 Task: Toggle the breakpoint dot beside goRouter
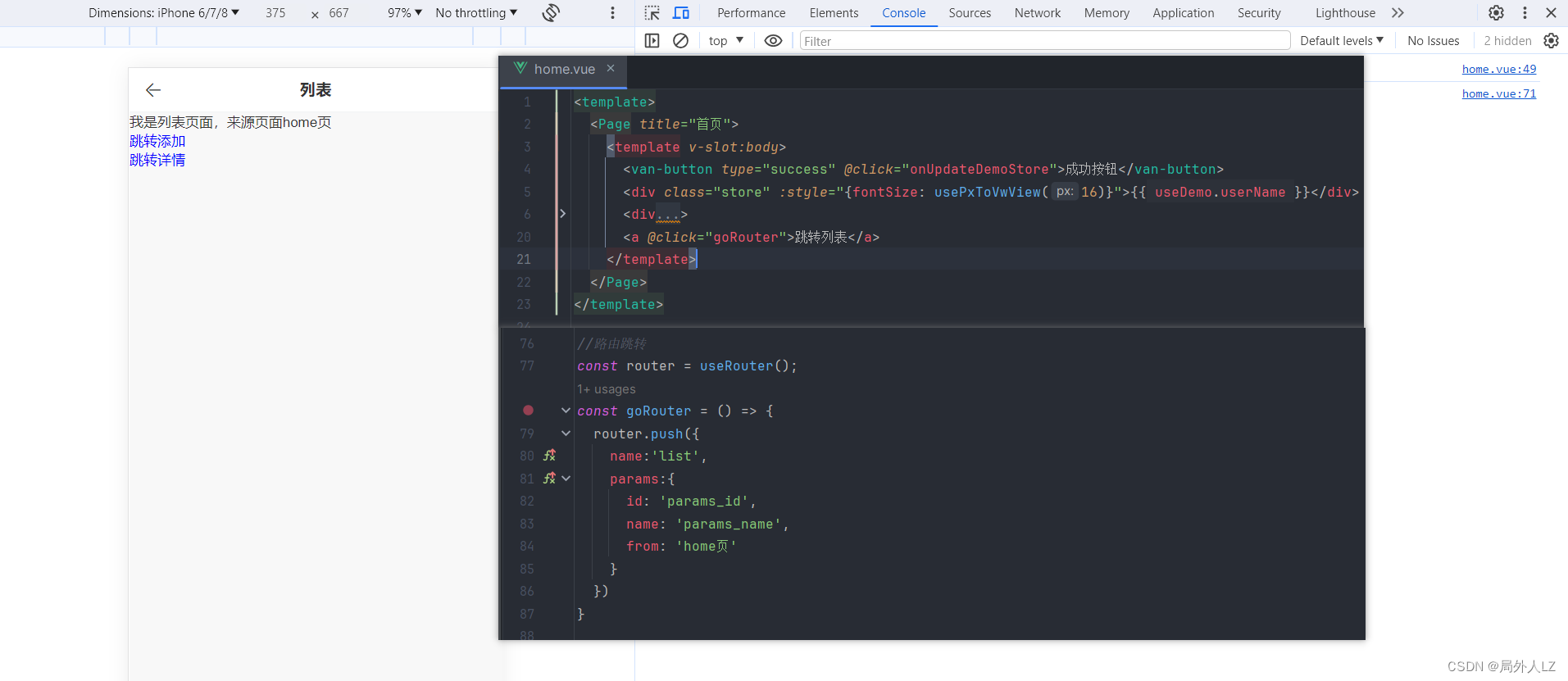point(528,411)
